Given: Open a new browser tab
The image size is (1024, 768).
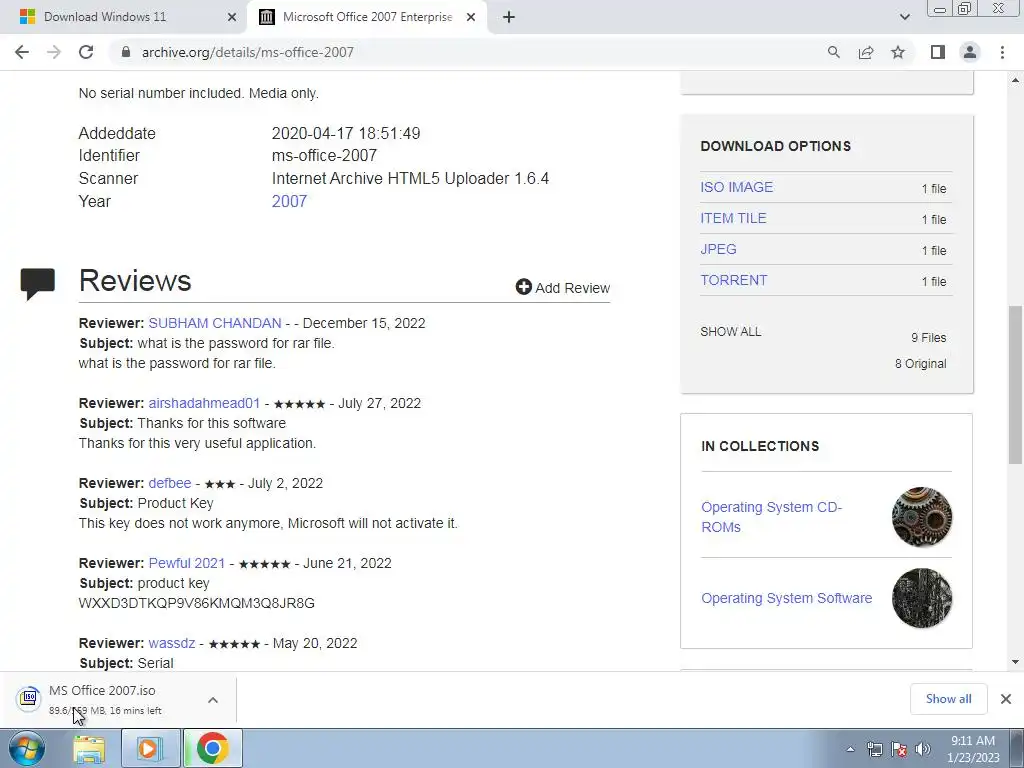Looking at the screenshot, I should [x=509, y=17].
